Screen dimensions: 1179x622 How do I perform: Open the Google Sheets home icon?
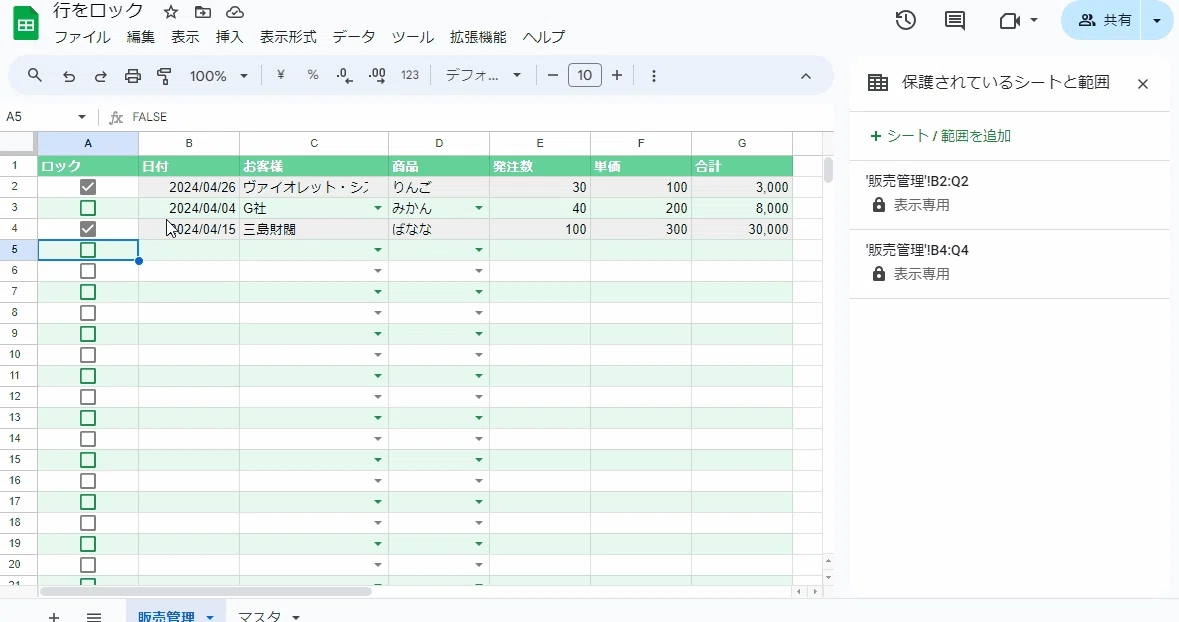click(x=26, y=23)
